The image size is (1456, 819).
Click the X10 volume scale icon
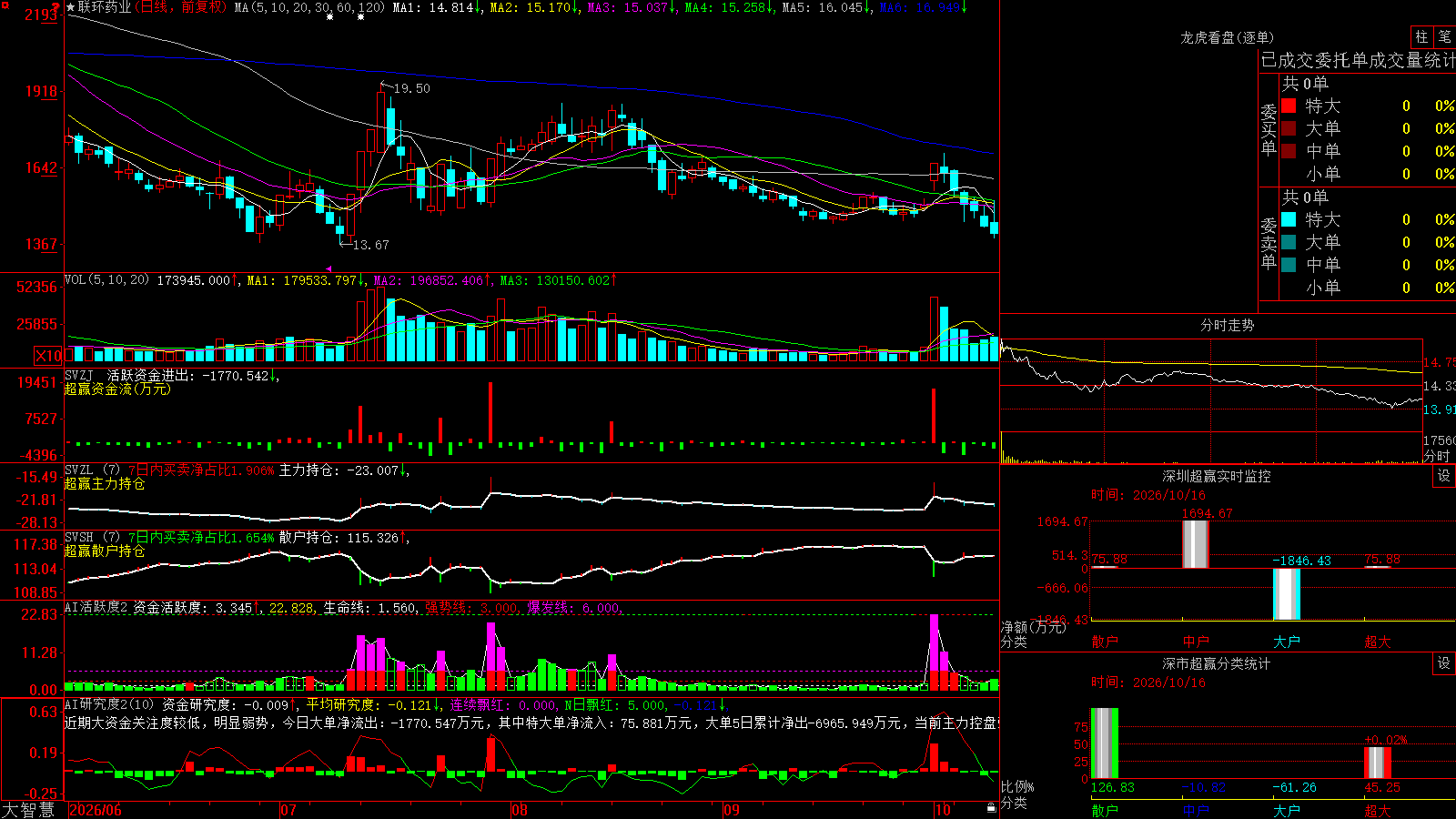48,356
